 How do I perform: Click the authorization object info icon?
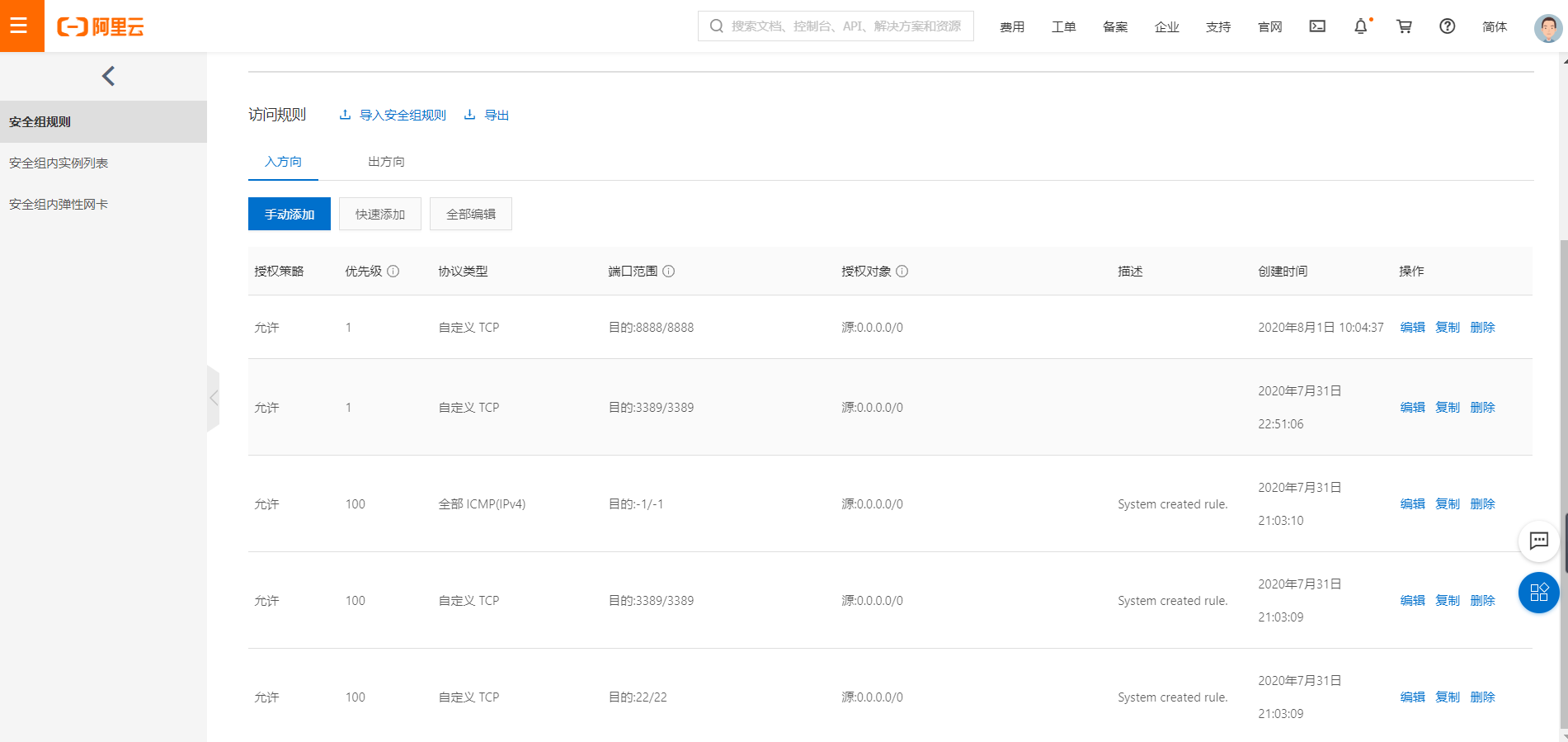click(902, 271)
